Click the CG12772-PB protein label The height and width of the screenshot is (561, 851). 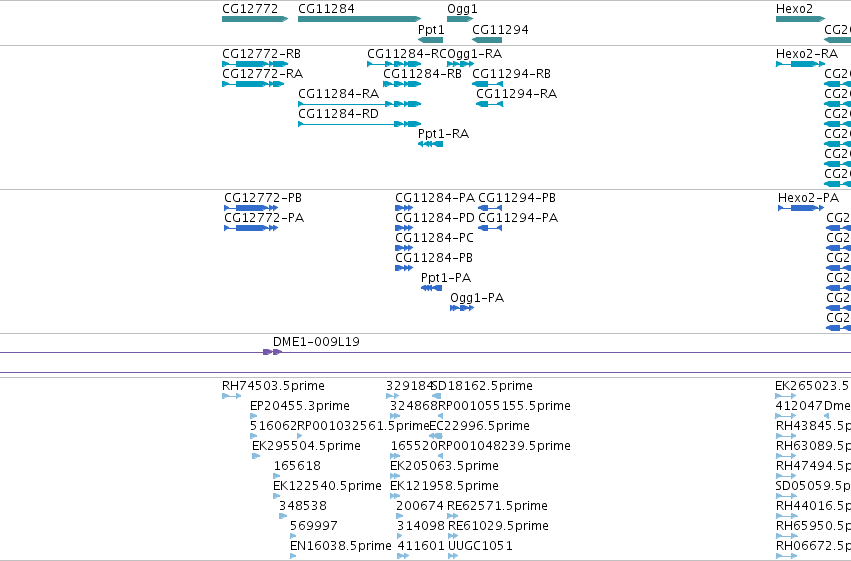pyautogui.click(x=263, y=198)
